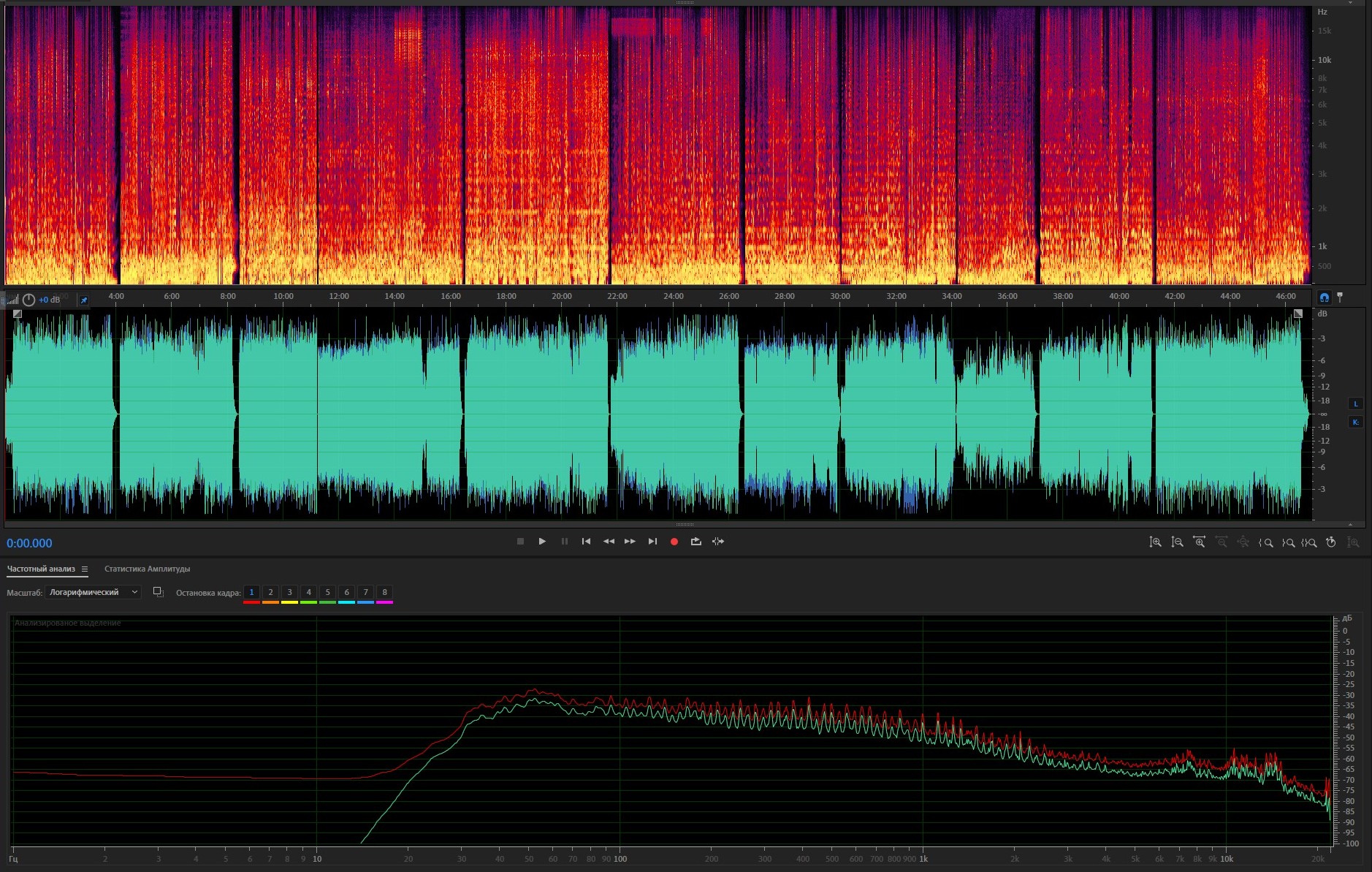The width and height of the screenshot is (1372, 872).
Task: Open the Масштаб Логарифмический dropdown
Action: click(93, 593)
